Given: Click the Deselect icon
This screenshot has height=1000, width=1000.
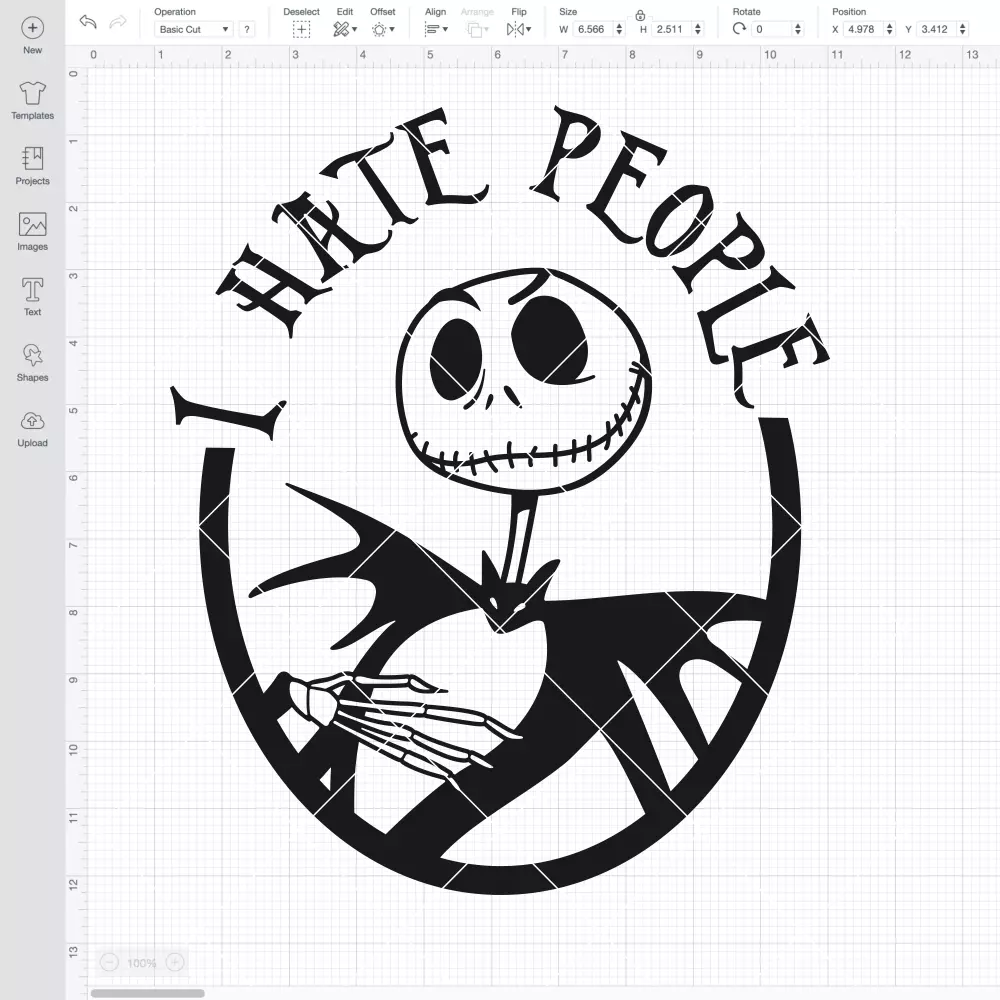Looking at the screenshot, I should [x=302, y=29].
